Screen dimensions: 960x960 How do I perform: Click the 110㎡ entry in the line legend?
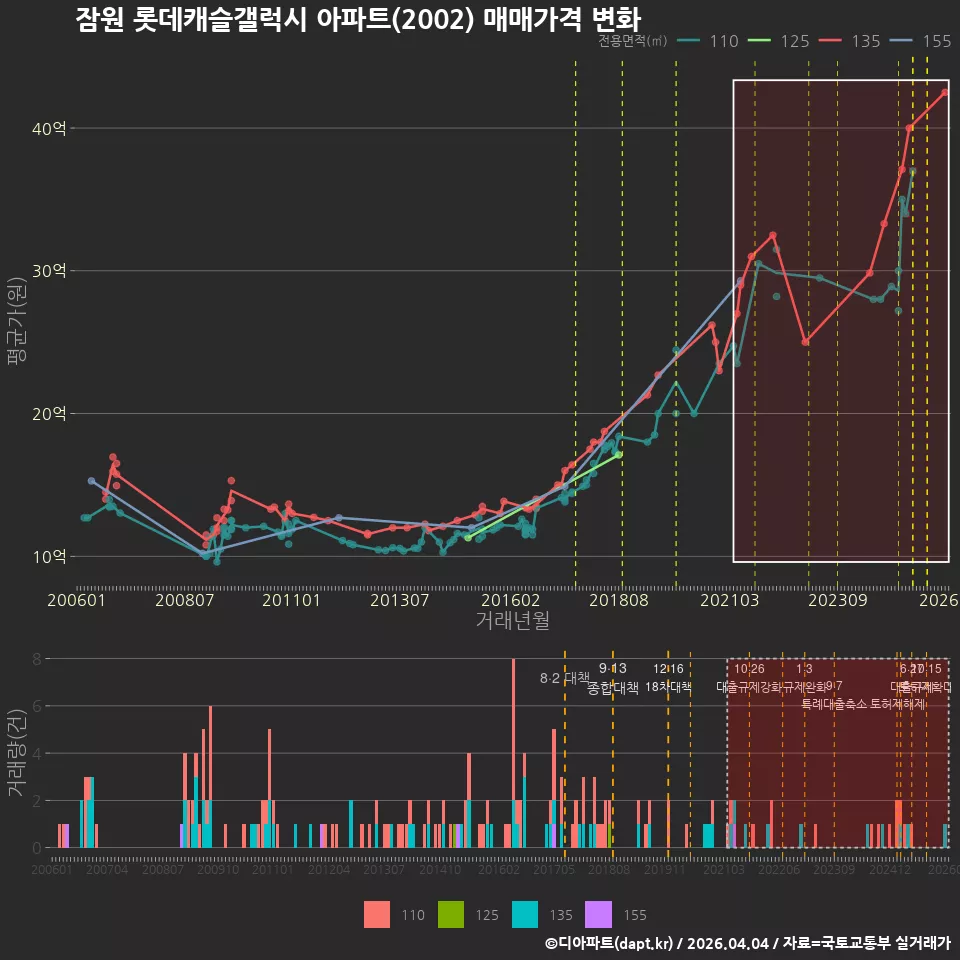click(708, 41)
